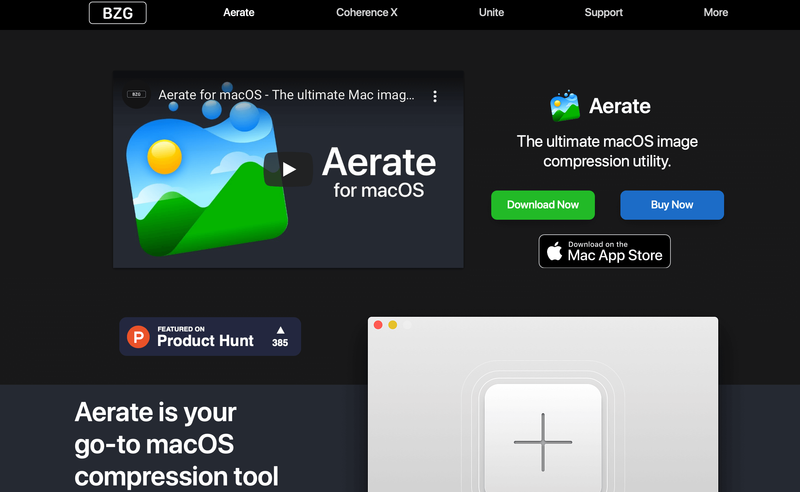Click the BZG channel avatar on the video

tap(136, 94)
